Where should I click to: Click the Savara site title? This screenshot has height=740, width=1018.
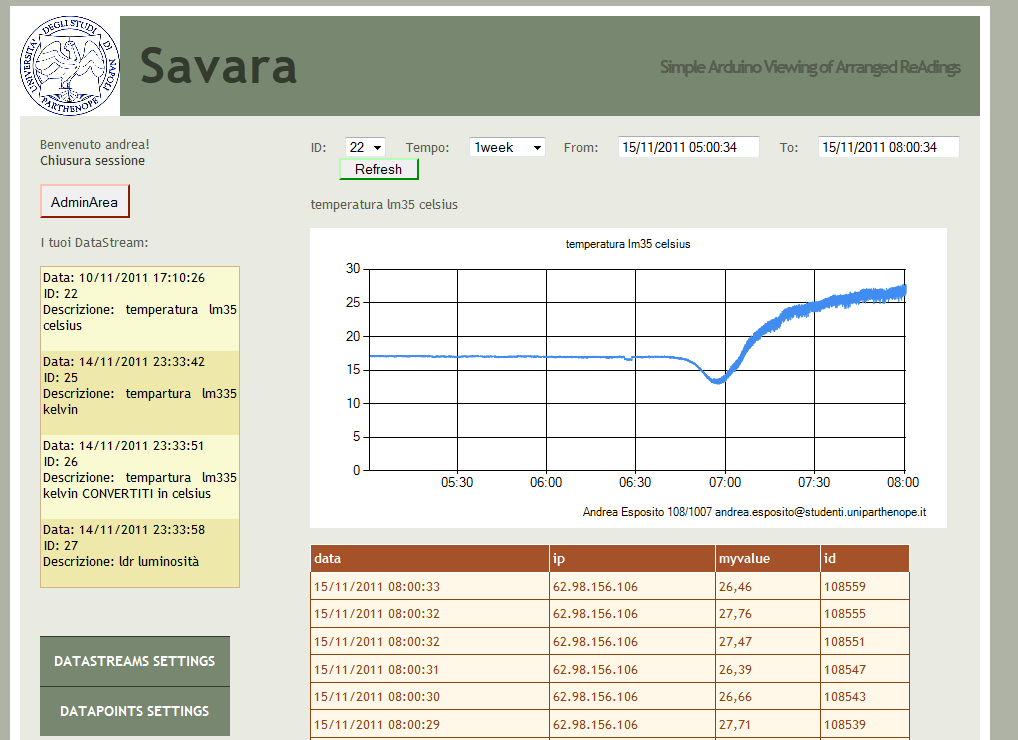(219, 66)
